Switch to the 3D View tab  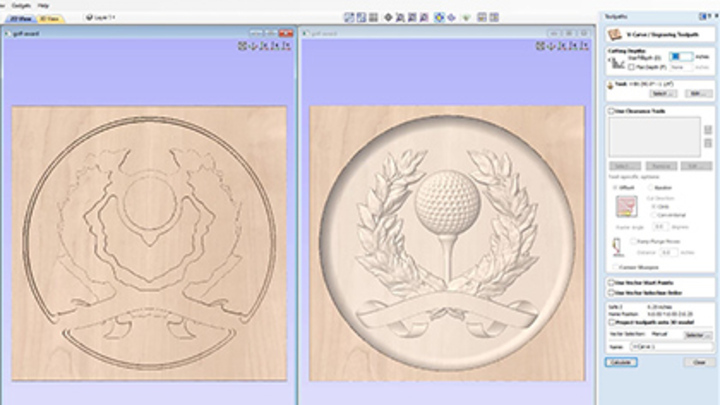coord(48,18)
